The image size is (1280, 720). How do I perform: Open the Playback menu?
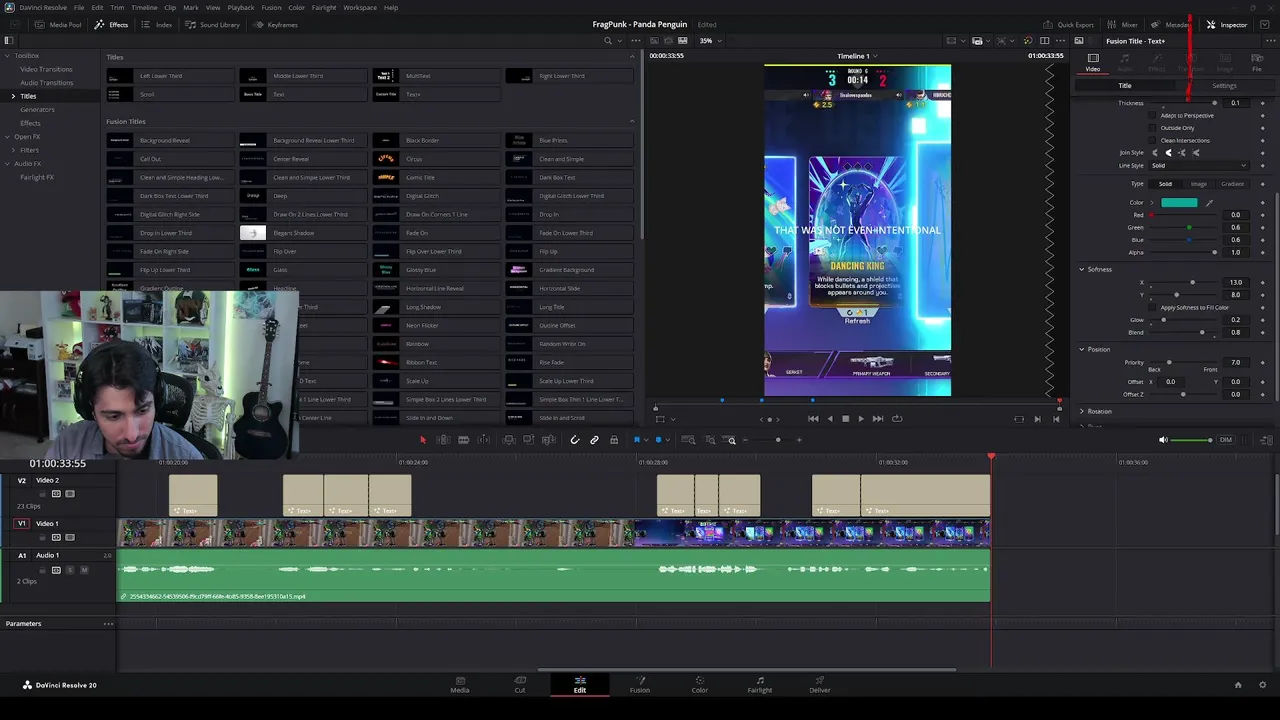(x=241, y=7)
